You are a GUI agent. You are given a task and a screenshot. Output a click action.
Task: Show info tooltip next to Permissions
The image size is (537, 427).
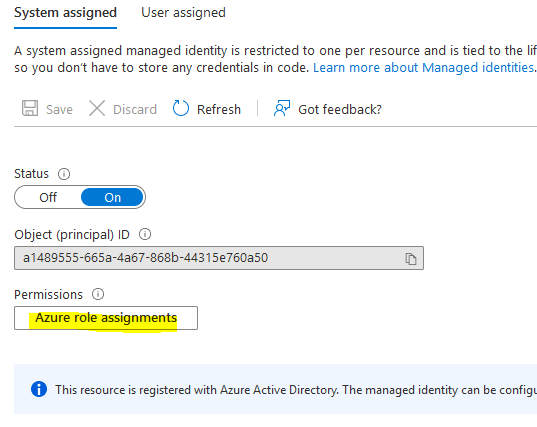(98, 294)
